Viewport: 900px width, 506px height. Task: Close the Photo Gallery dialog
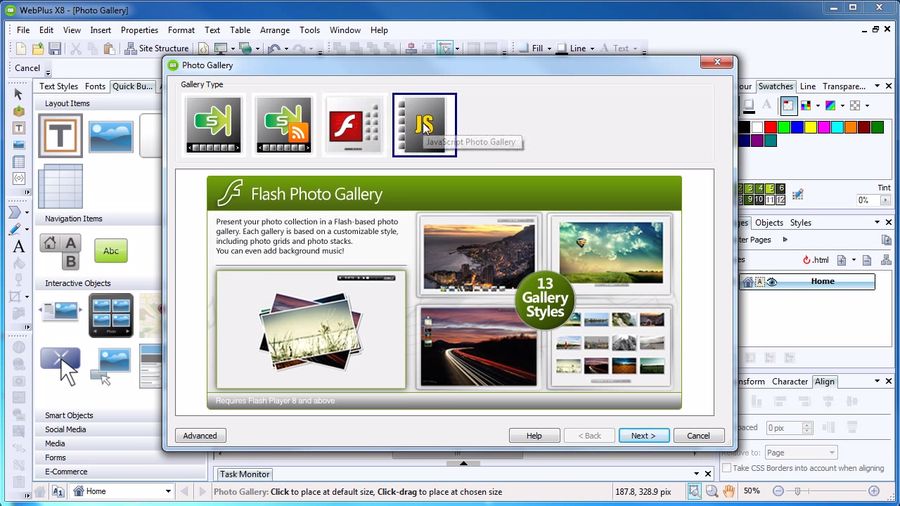click(717, 62)
